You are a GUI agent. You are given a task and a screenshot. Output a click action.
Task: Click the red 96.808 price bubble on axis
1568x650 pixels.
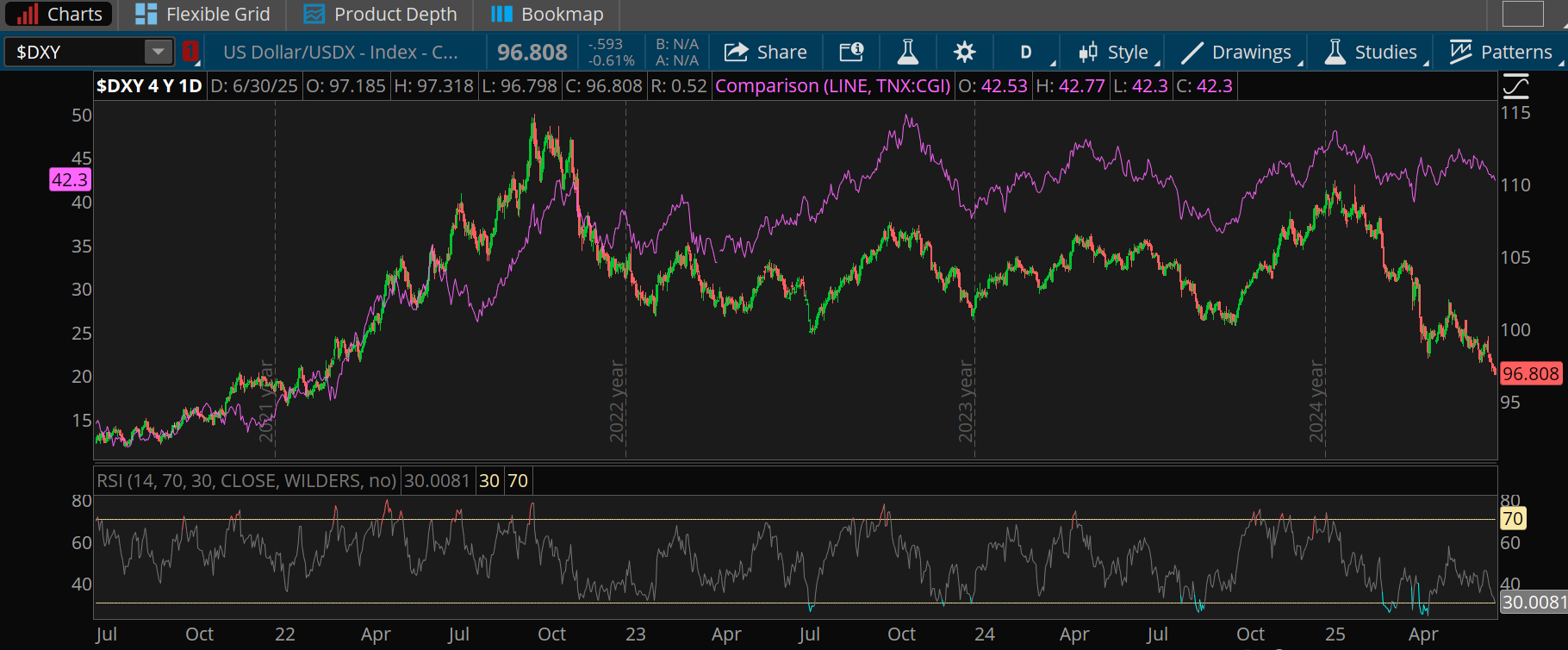pyautogui.click(x=1530, y=373)
